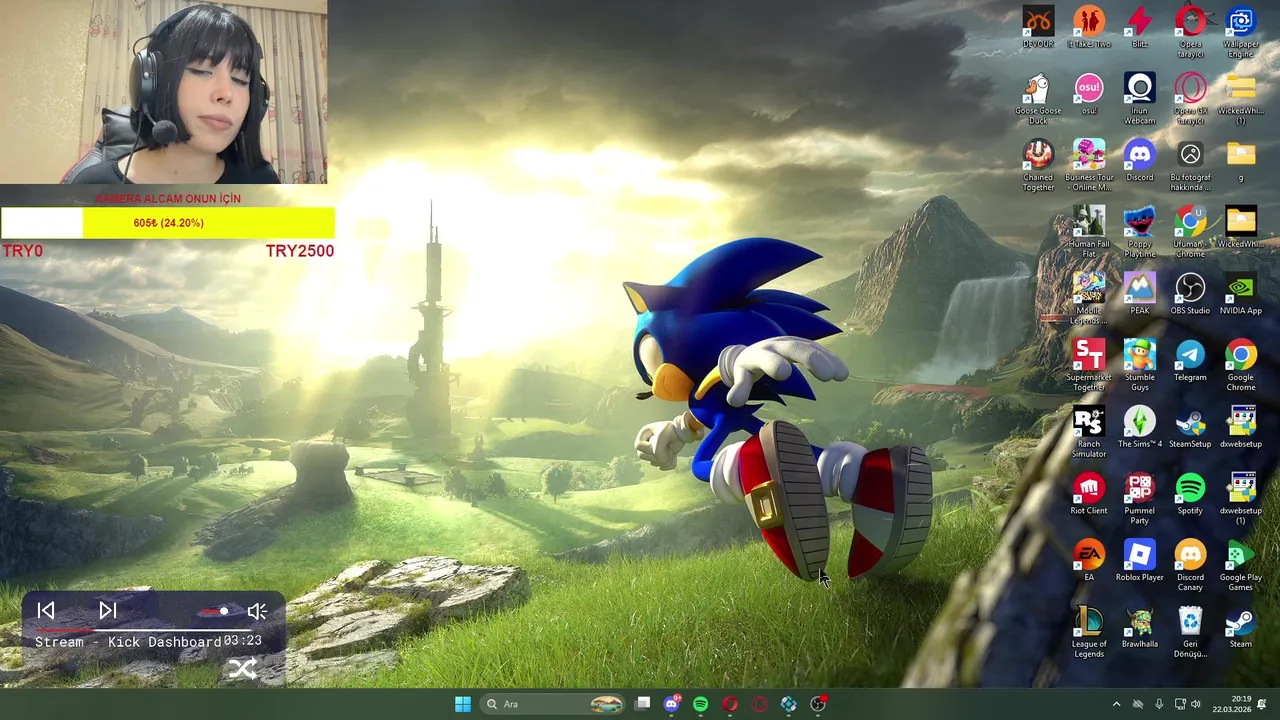
Task: Open Task View from the taskbar
Action: (x=643, y=704)
